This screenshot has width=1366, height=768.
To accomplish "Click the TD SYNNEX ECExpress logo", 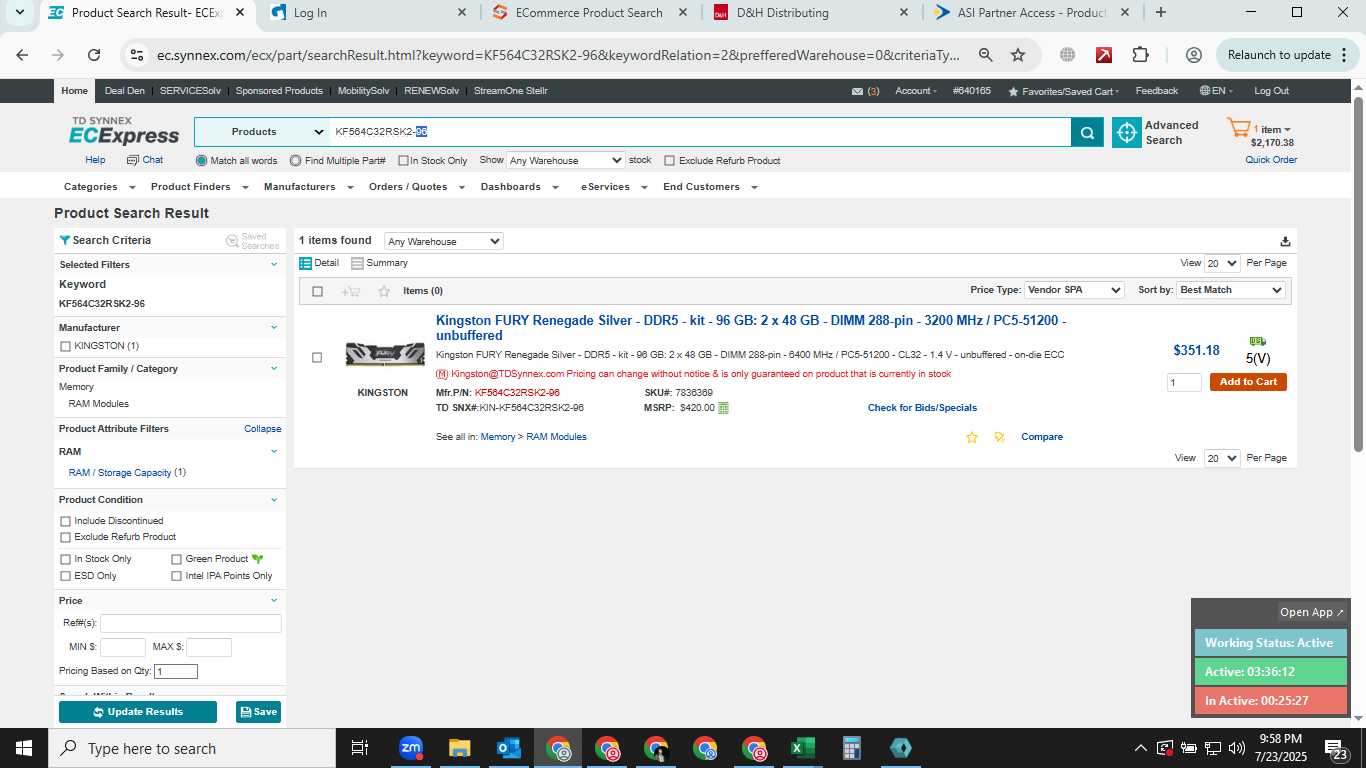I will (124, 131).
